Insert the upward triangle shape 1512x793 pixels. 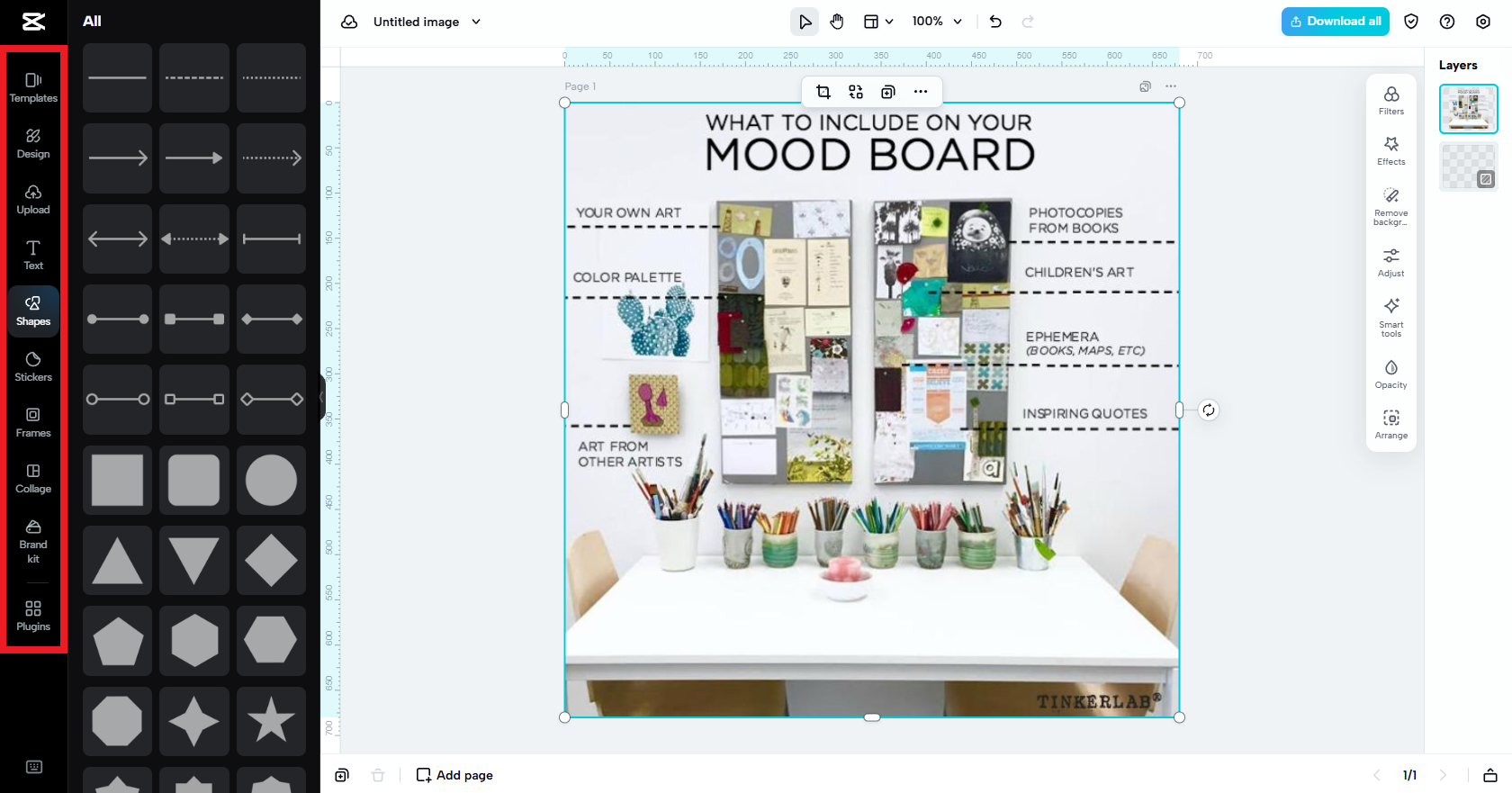117,561
